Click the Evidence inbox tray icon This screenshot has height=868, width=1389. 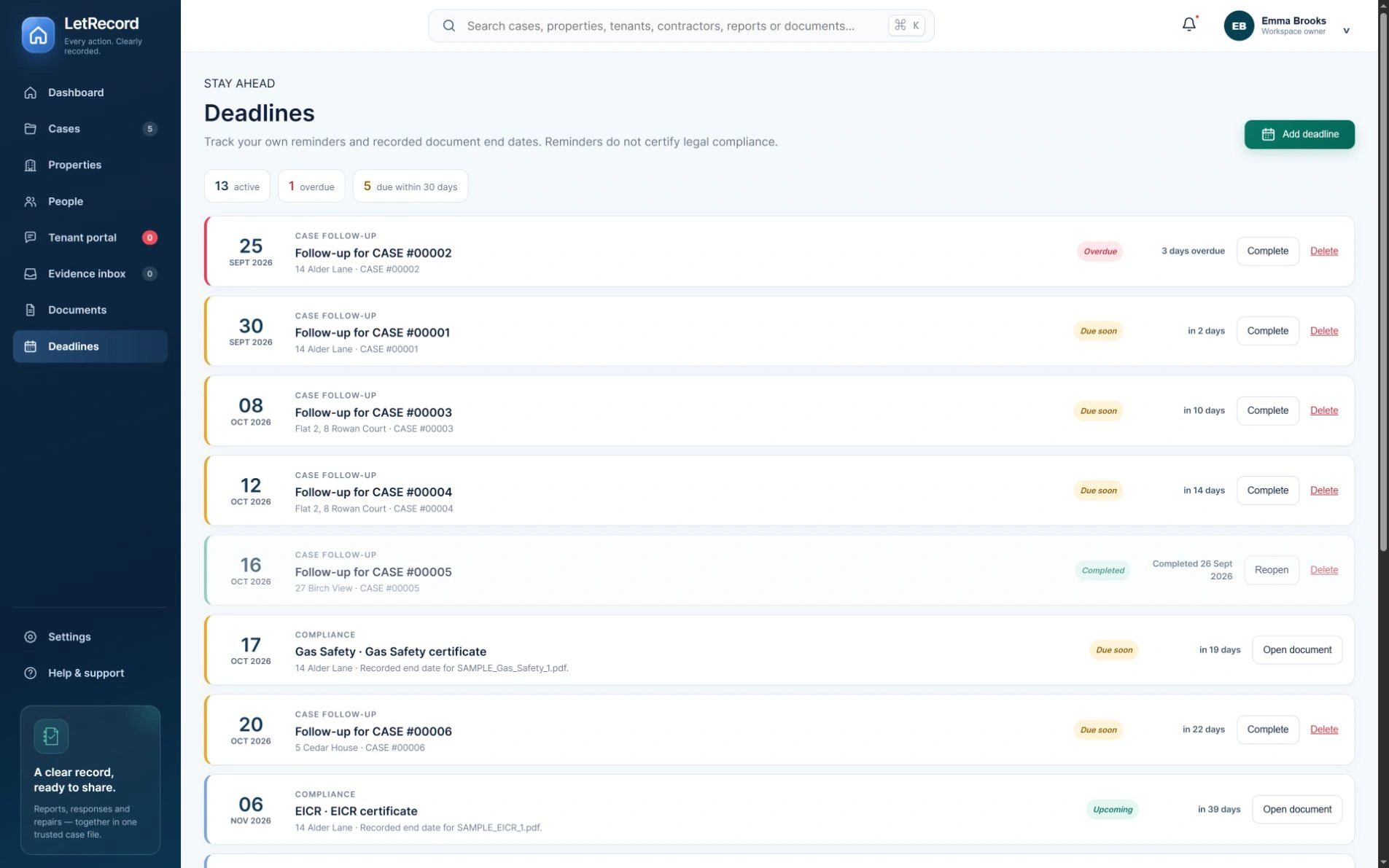click(x=31, y=274)
